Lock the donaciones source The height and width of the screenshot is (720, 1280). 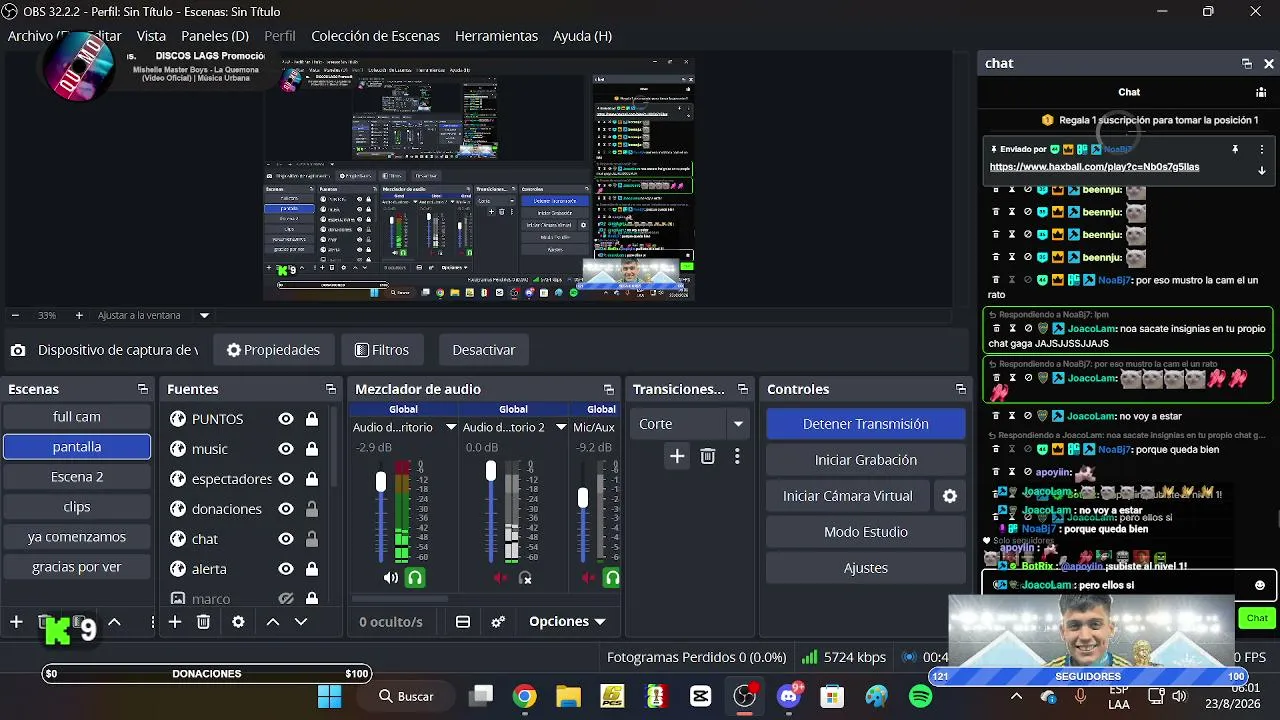pyautogui.click(x=312, y=509)
